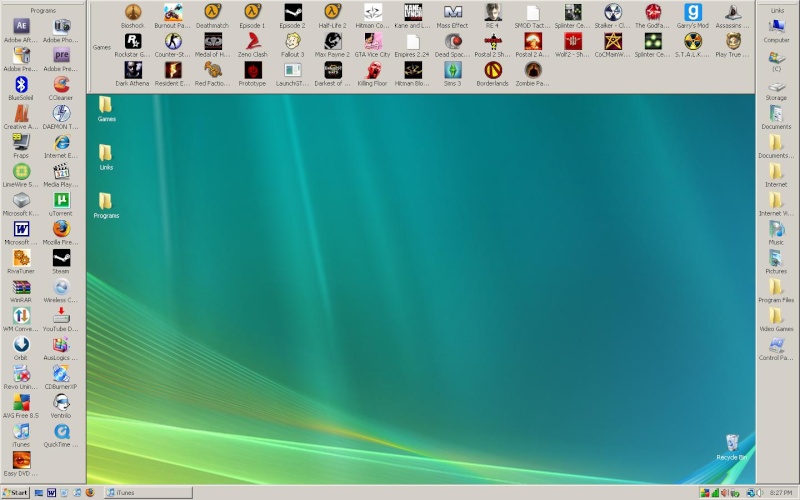Launch Dead Space shortcut
800x500 pixels.
coord(453,44)
